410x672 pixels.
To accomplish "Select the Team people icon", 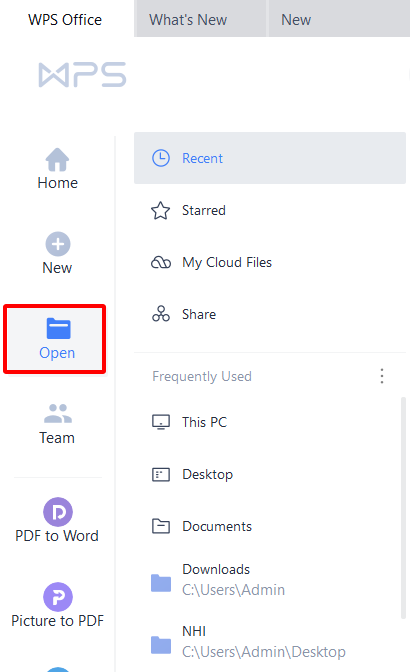I will click(x=58, y=413).
